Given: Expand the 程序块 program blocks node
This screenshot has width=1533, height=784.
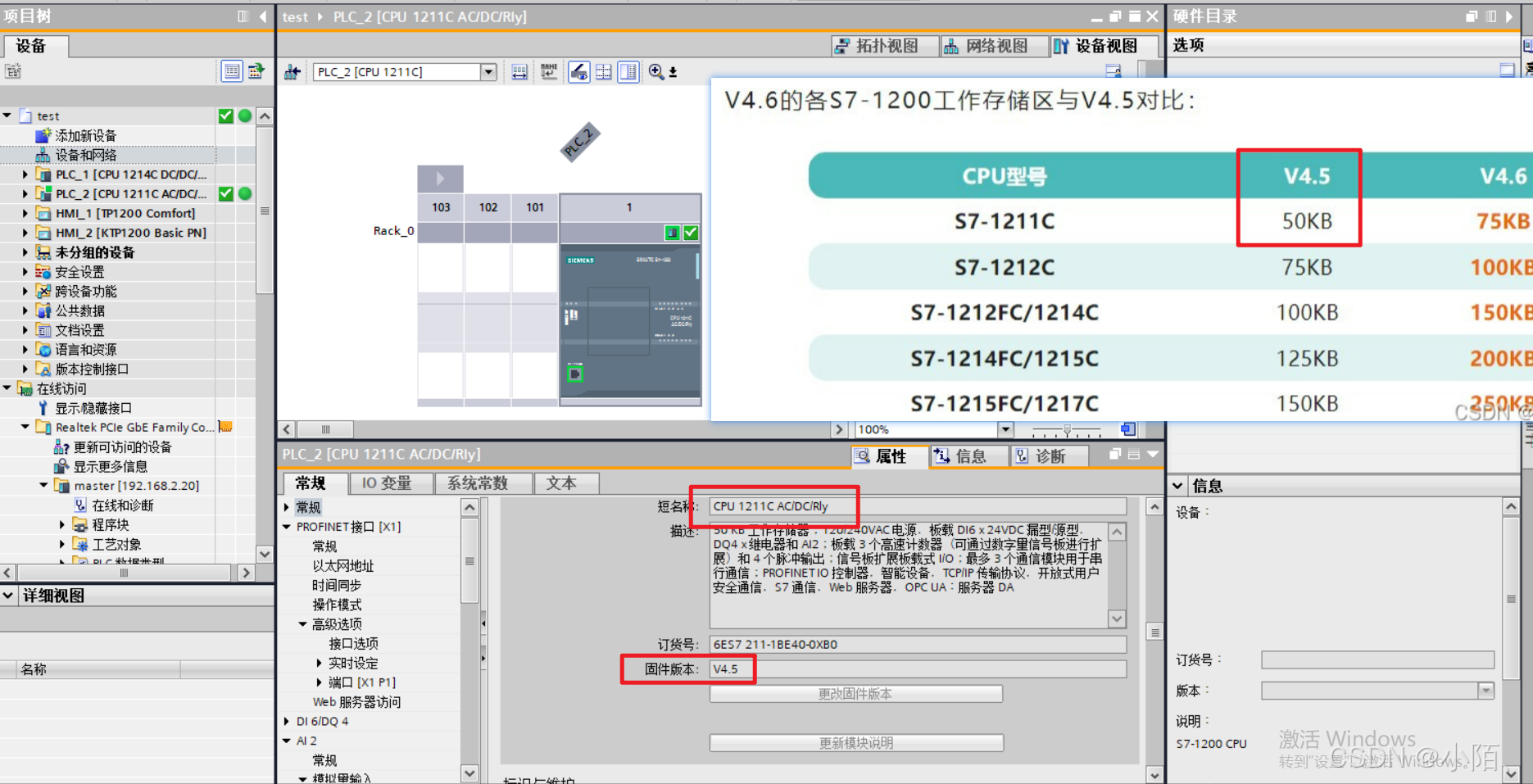Looking at the screenshot, I should [x=62, y=525].
